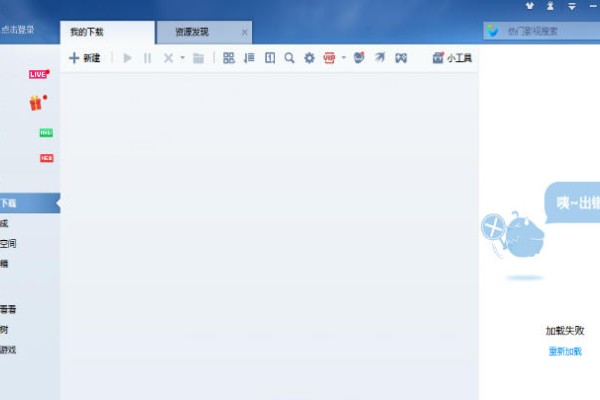The width and height of the screenshot is (600, 400).
Task: Click the magnifier search icon in toolbar
Action: click(x=289, y=58)
